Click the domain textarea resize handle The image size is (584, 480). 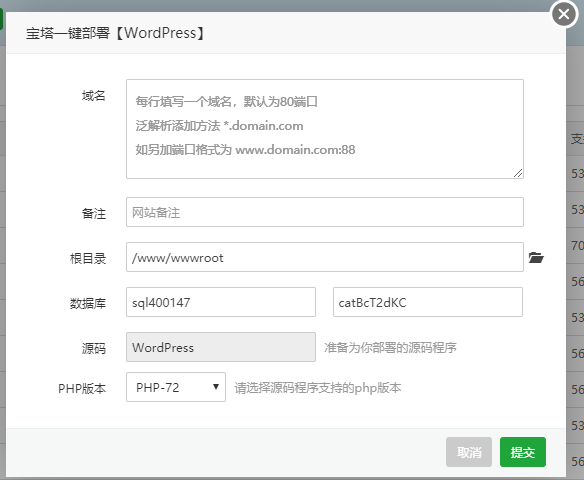pos(518,173)
